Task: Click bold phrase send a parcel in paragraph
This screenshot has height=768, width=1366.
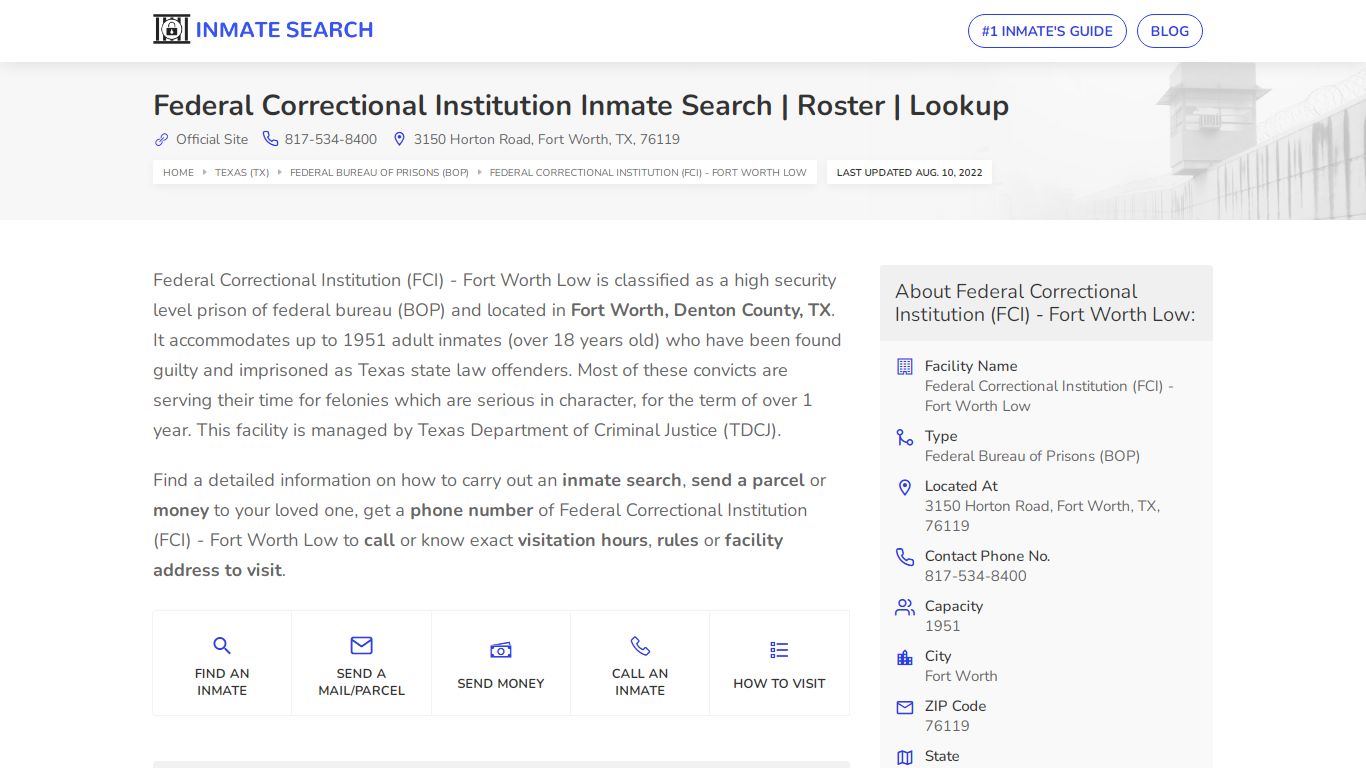Action: click(748, 480)
